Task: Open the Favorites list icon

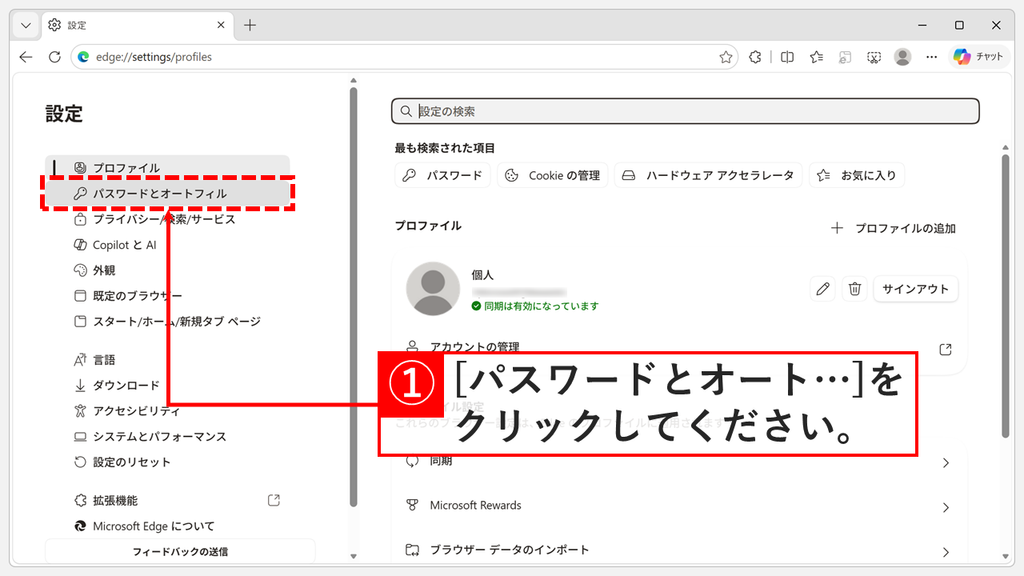Action: pos(816,57)
